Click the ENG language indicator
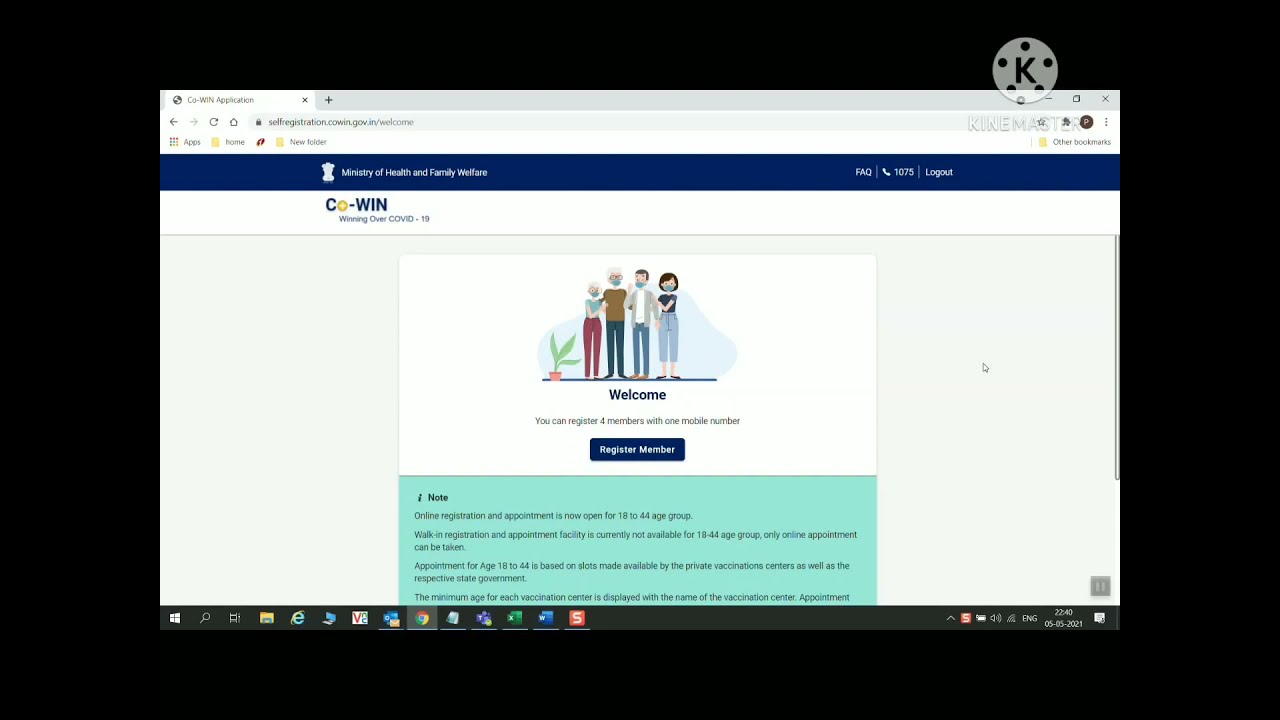The image size is (1280, 720). (x=1029, y=619)
